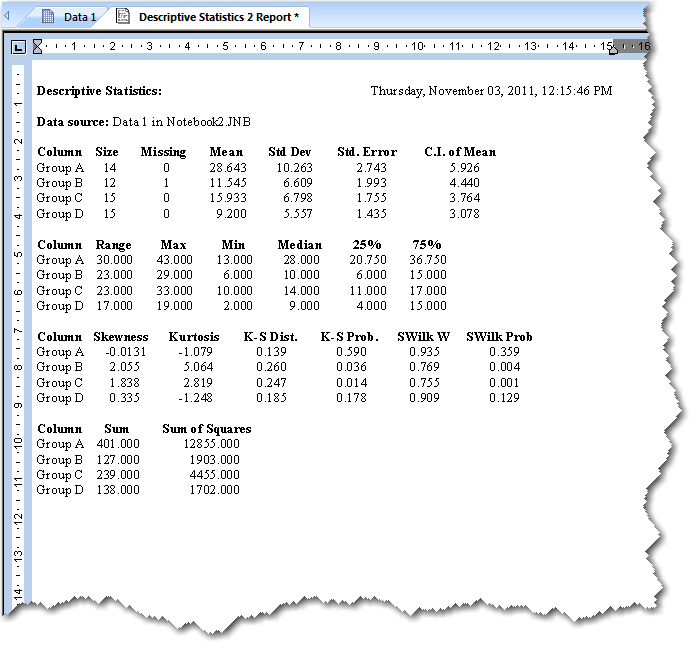Screen dimensions: 697x649
Task: Click Group A 25% value 20.750
Action: [x=368, y=260]
